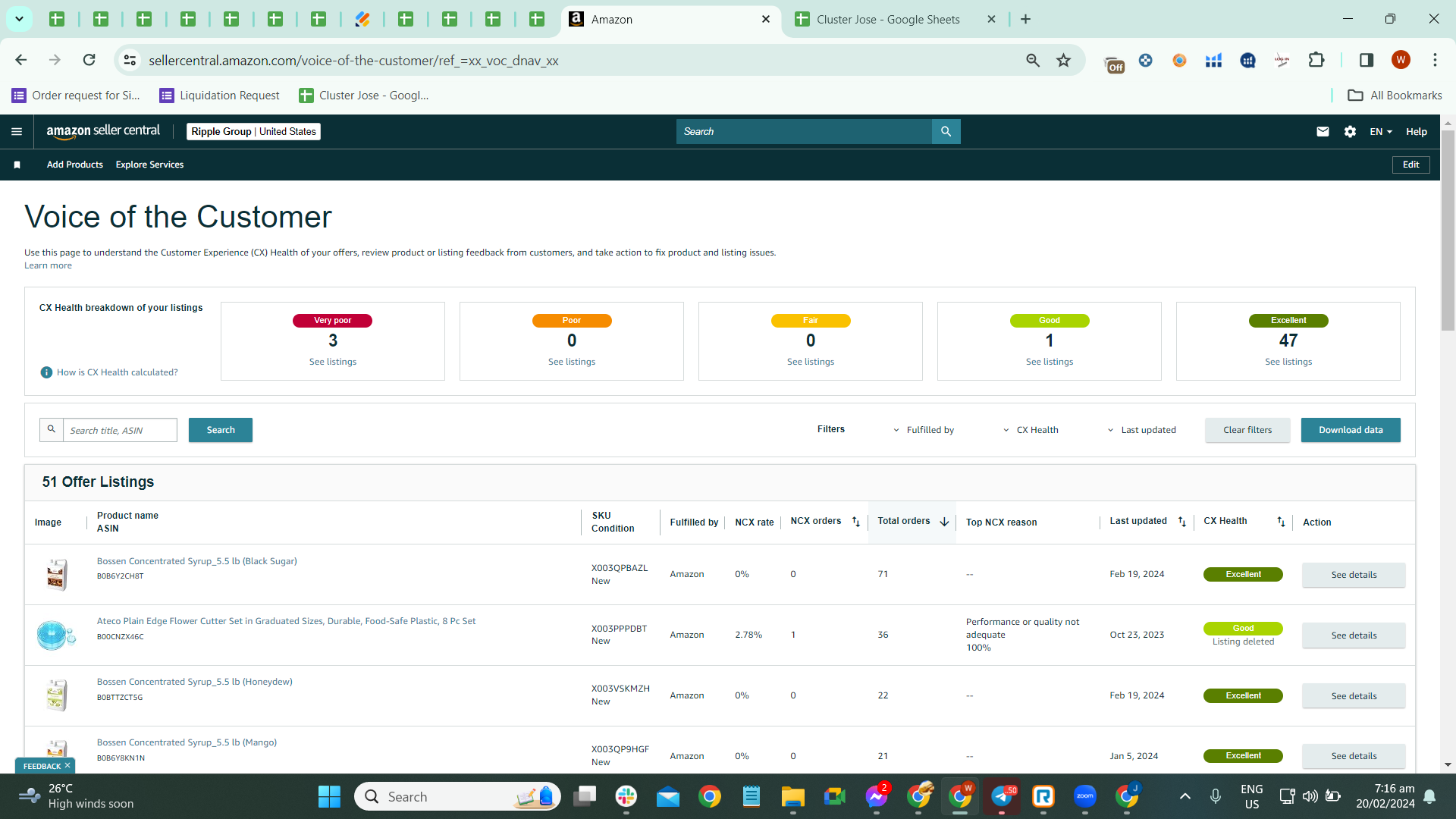The width and height of the screenshot is (1456, 819).
Task: Show hidden system tray icons chevron
Action: point(1185,796)
